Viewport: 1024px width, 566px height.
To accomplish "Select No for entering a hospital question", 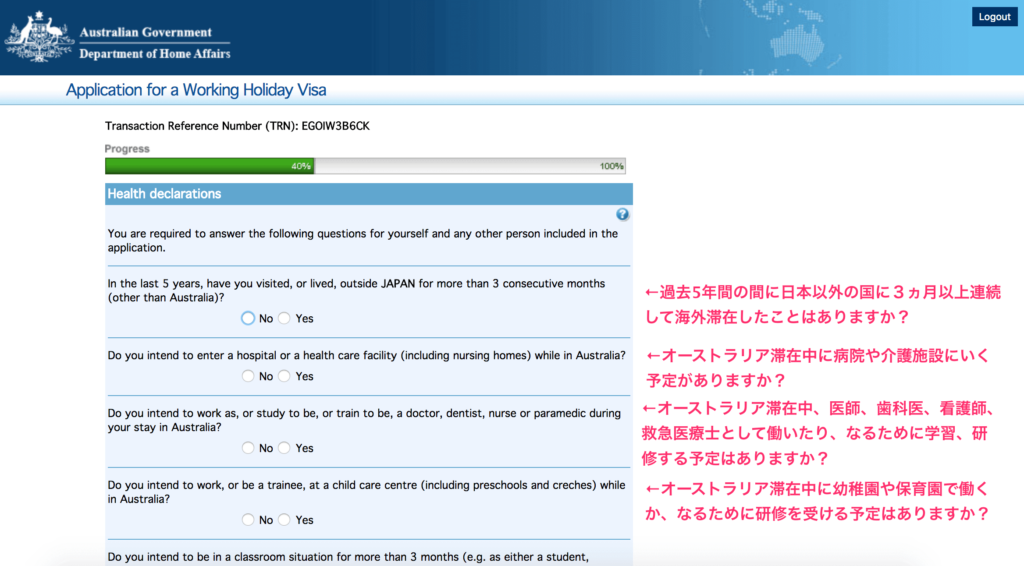I will pyautogui.click(x=248, y=376).
